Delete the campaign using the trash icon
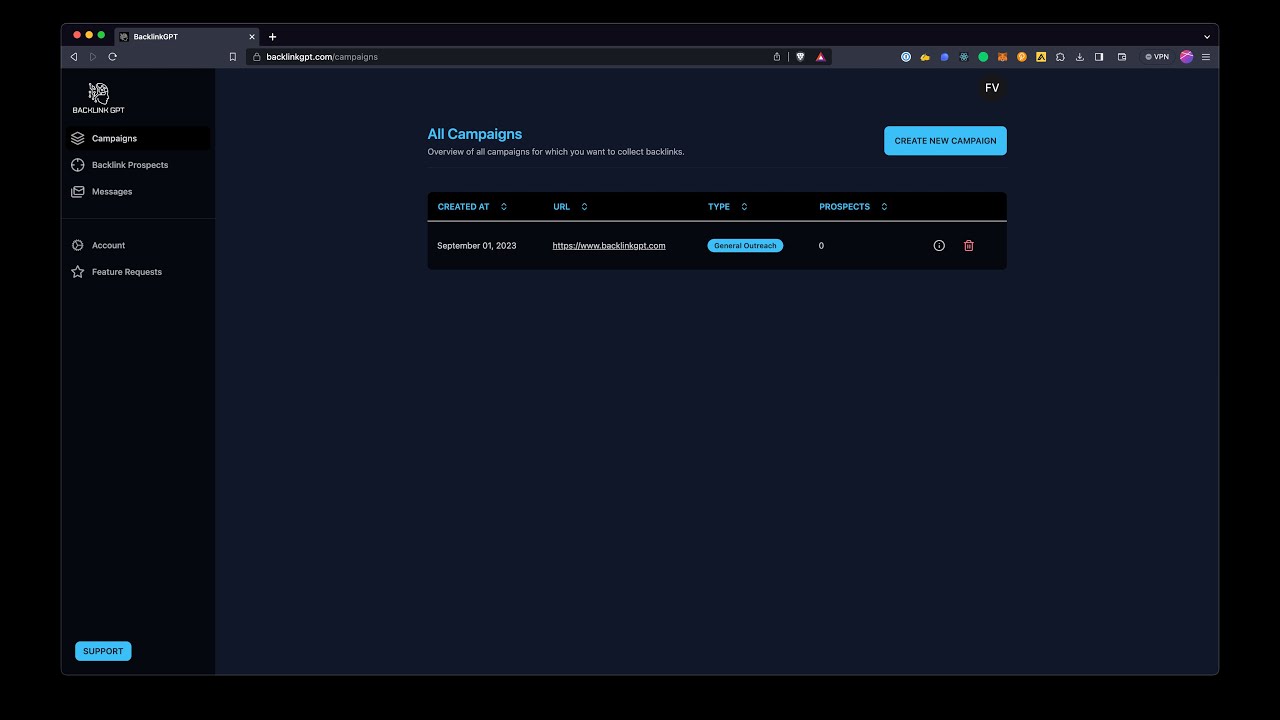Screen dimensions: 1280x720 [x=968, y=245]
